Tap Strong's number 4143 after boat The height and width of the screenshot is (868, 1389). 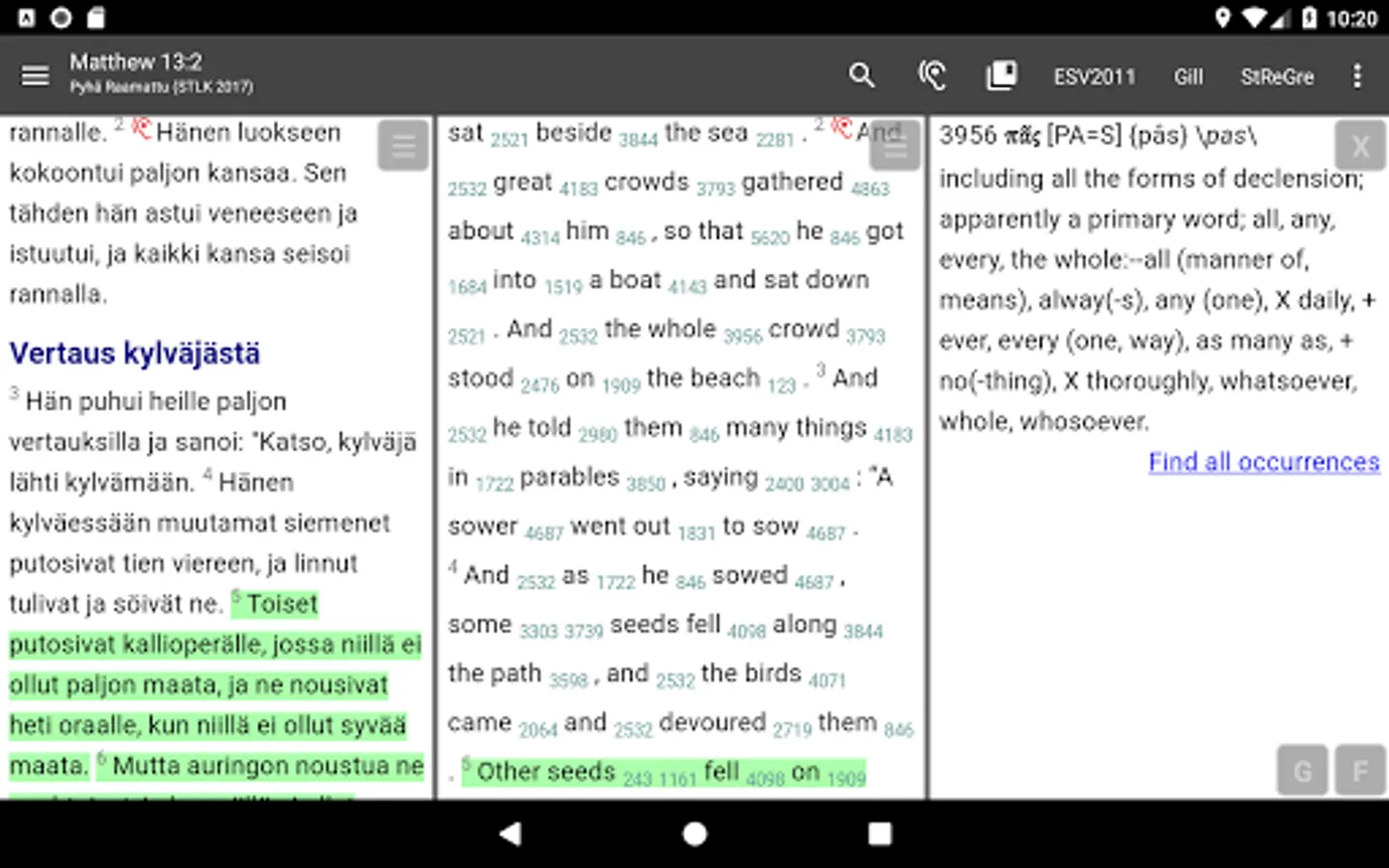point(688,287)
